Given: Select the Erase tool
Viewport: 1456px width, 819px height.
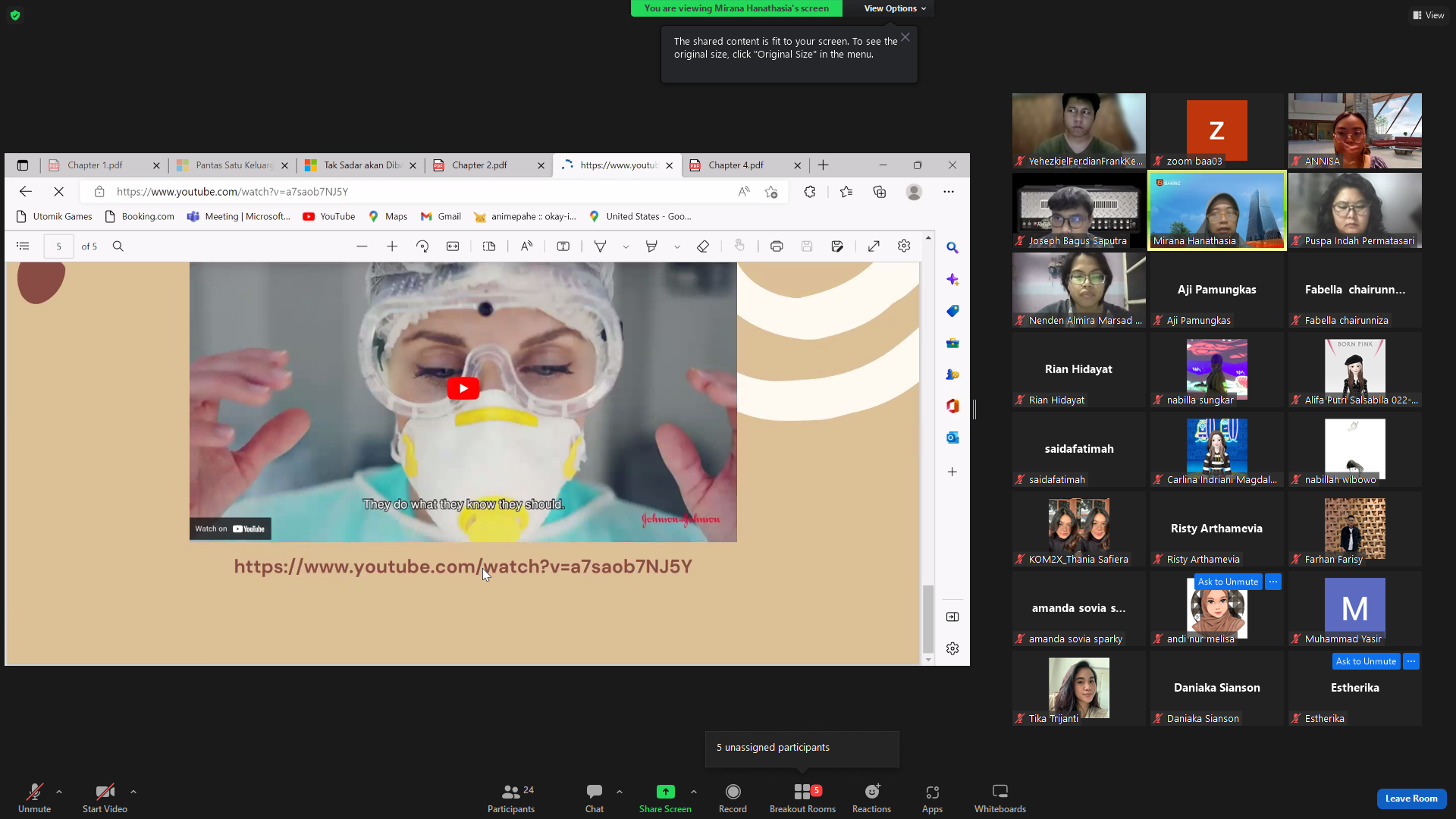Looking at the screenshot, I should [x=703, y=246].
